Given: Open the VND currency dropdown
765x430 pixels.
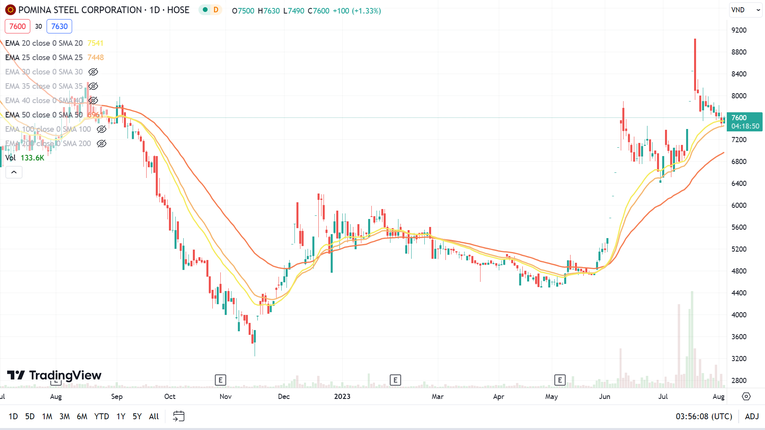Looking at the screenshot, I should 745,10.
